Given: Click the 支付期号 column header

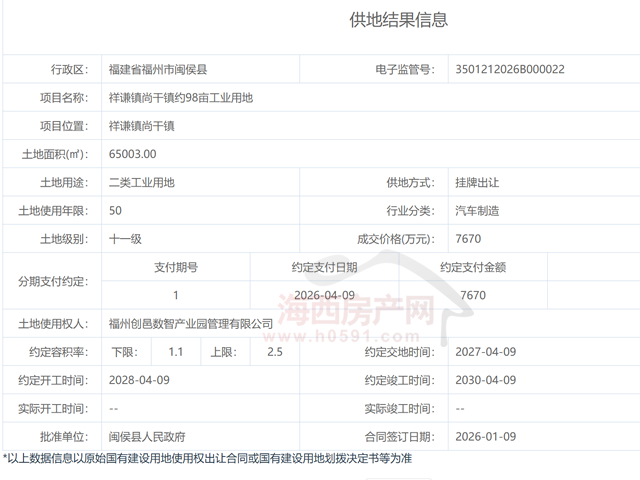Looking at the screenshot, I should (176, 267).
